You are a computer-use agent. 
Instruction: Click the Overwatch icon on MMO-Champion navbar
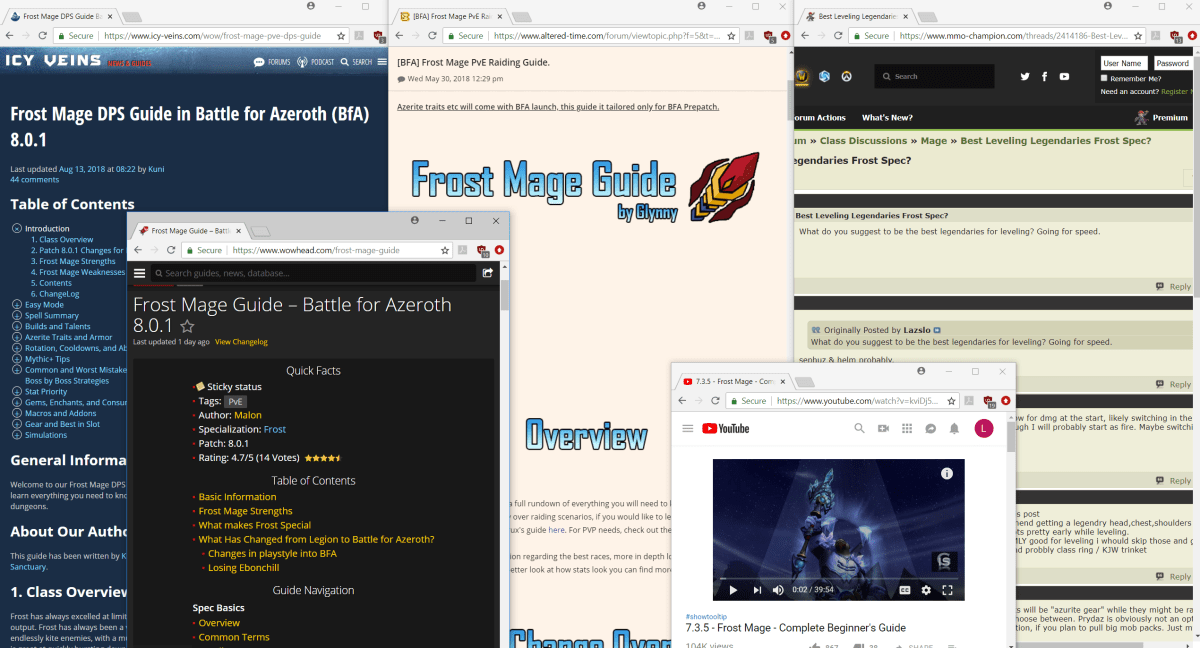click(x=846, y=76)
